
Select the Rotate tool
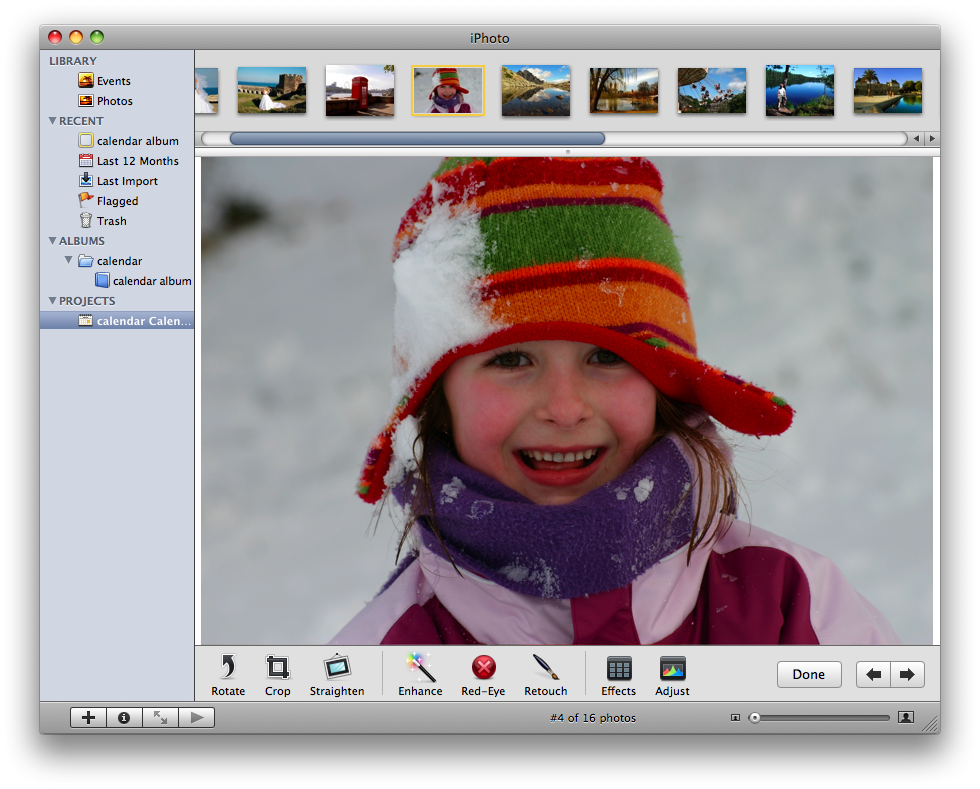coord(228,674)
